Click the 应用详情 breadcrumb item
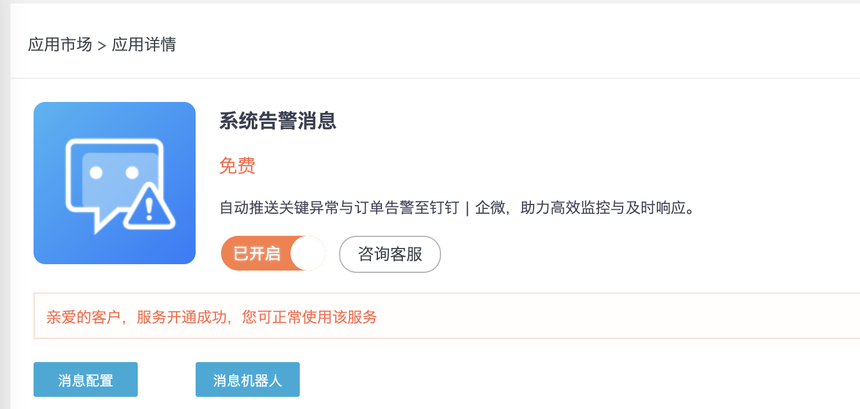Image resolution: width=860 pixels, height=409 pixels. click(144, 44)
